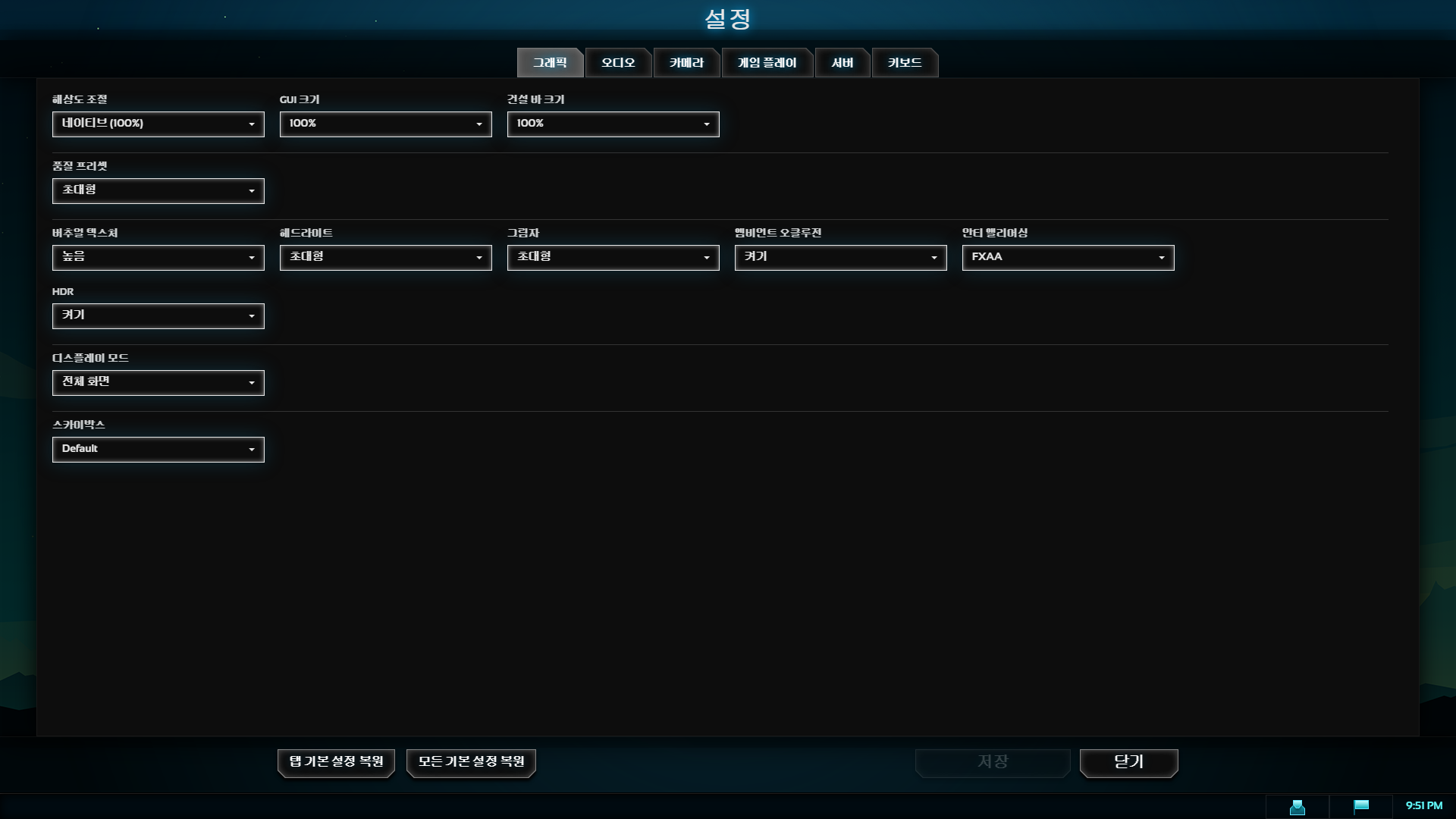Expand the 스카이박스 Default dropdown
Screen dimensions: 1456x819
coord(158,449)
